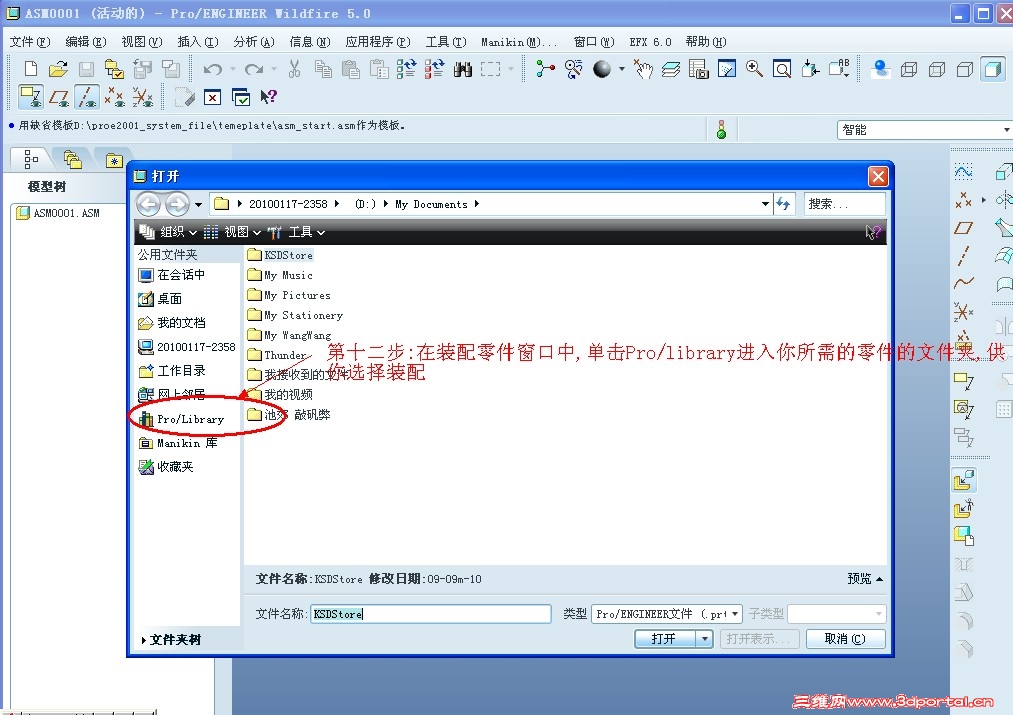This screenshot has height=715, width=1013.
Task: Click the model tree tab icon
Action: pyautogui.click(x=30, y=158)
